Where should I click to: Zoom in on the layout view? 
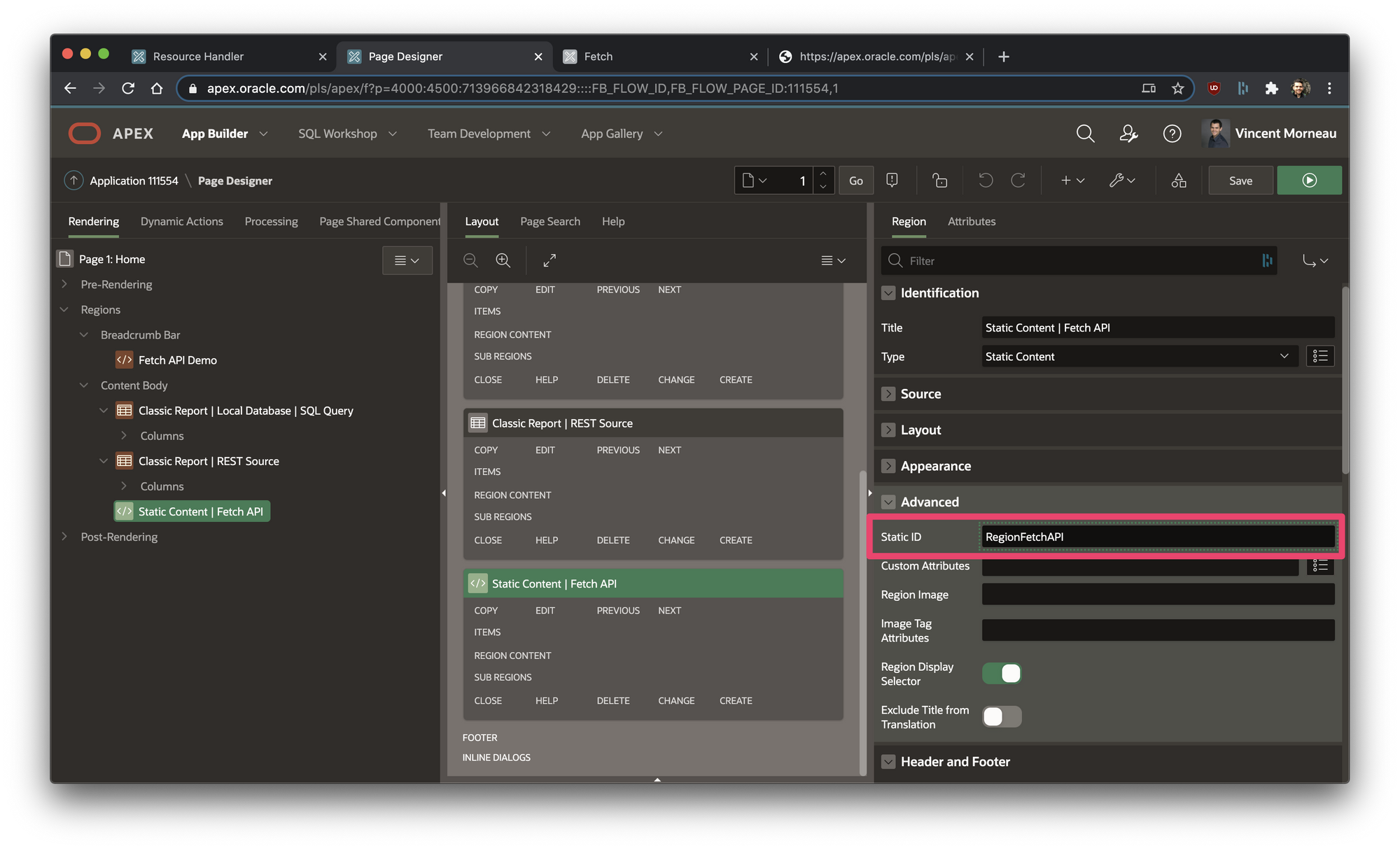(x=503, y=260)
